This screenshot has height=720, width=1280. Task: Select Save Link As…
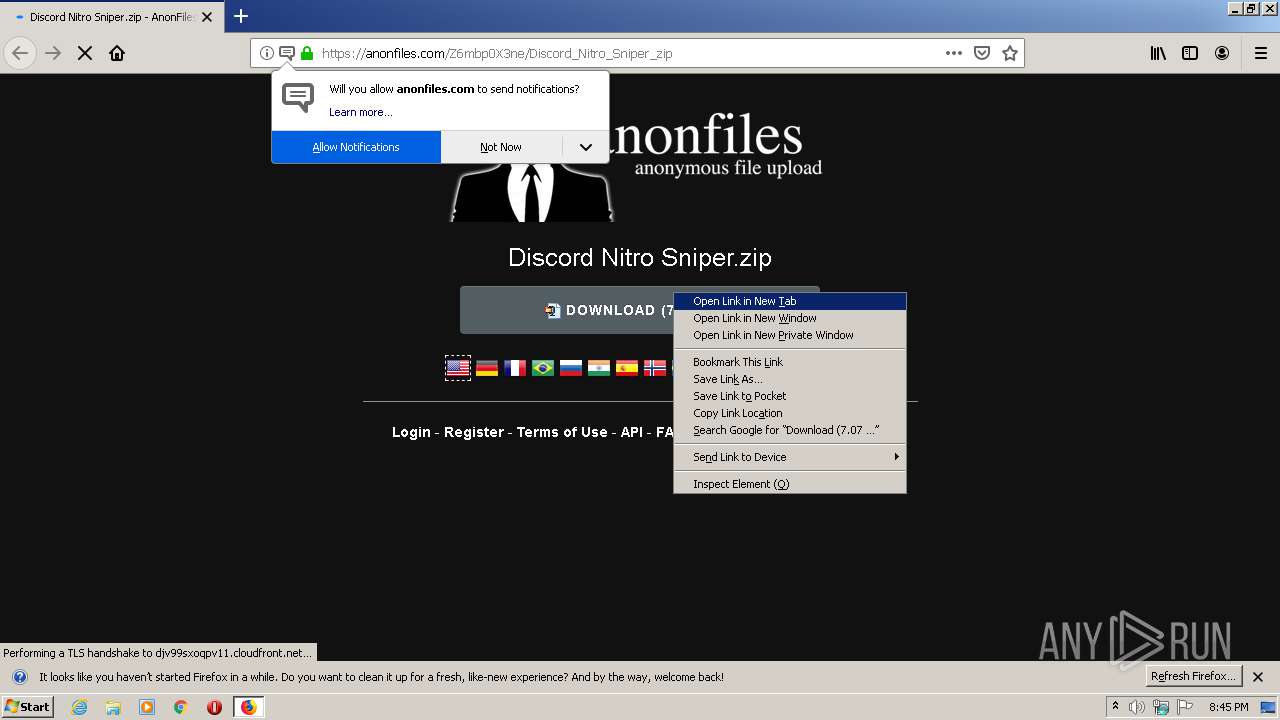point(790,379)
